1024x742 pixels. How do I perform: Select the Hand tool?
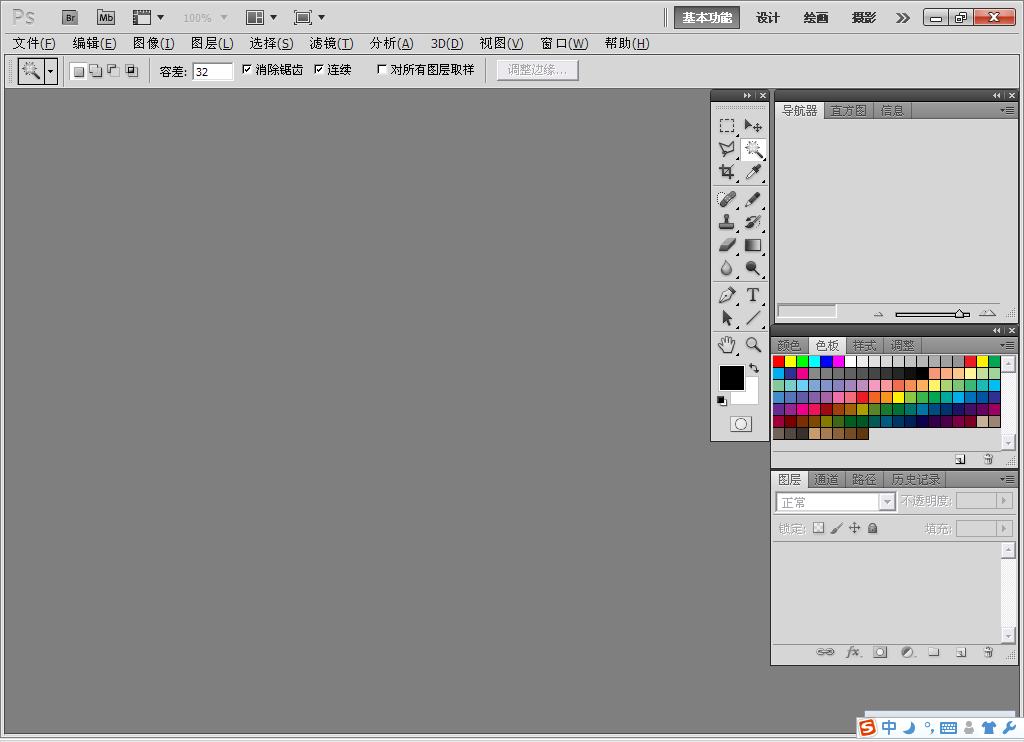coord(727,345)
